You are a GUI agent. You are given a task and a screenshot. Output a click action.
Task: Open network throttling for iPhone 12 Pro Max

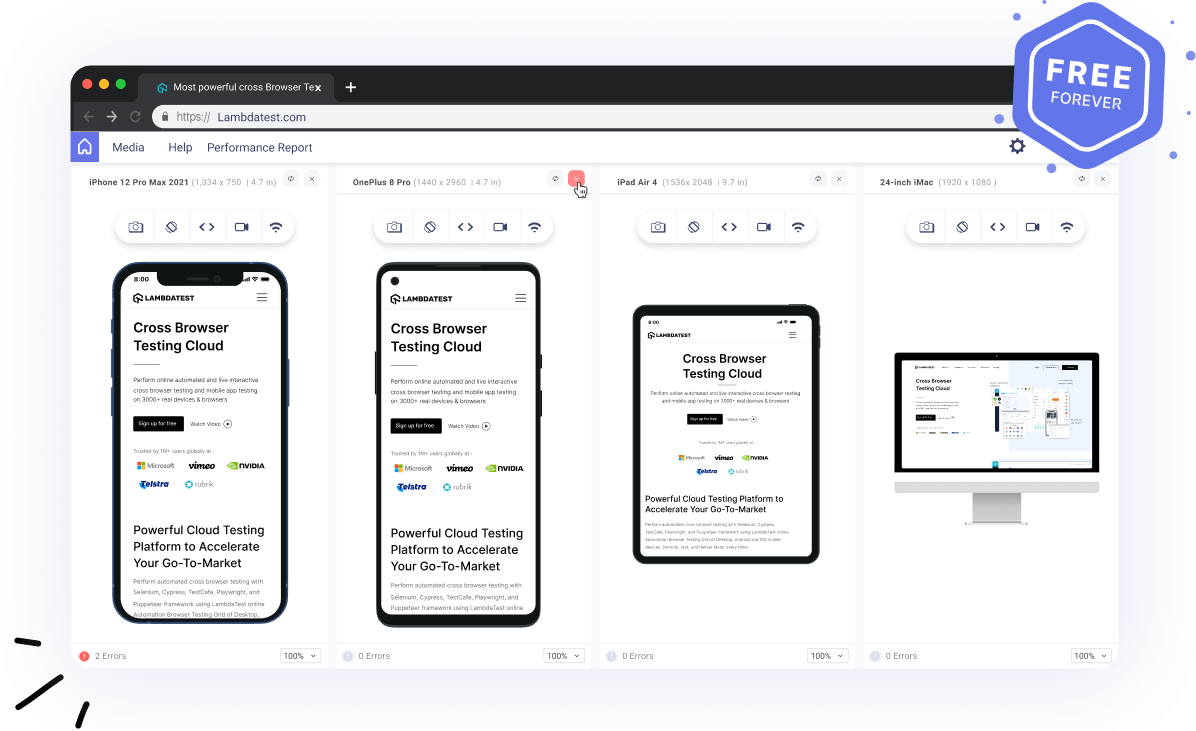pos(277,227)
